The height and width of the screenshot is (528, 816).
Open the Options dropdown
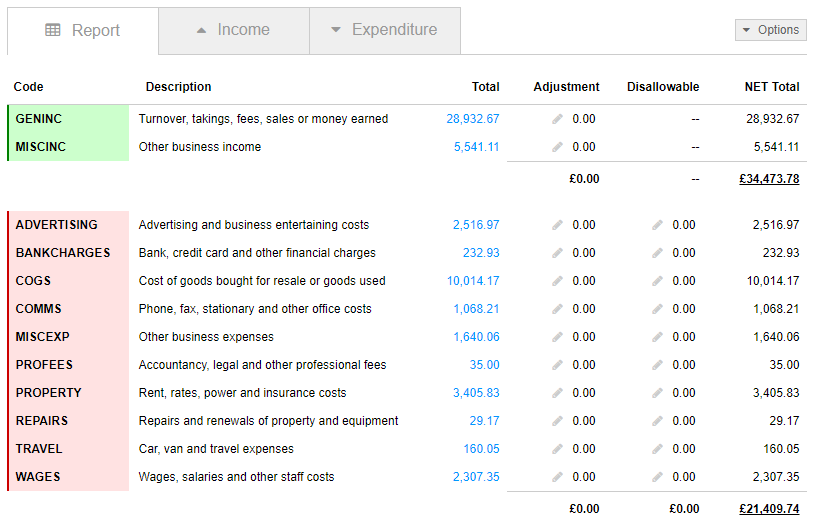pyautogui.click(x=770, y=30)
